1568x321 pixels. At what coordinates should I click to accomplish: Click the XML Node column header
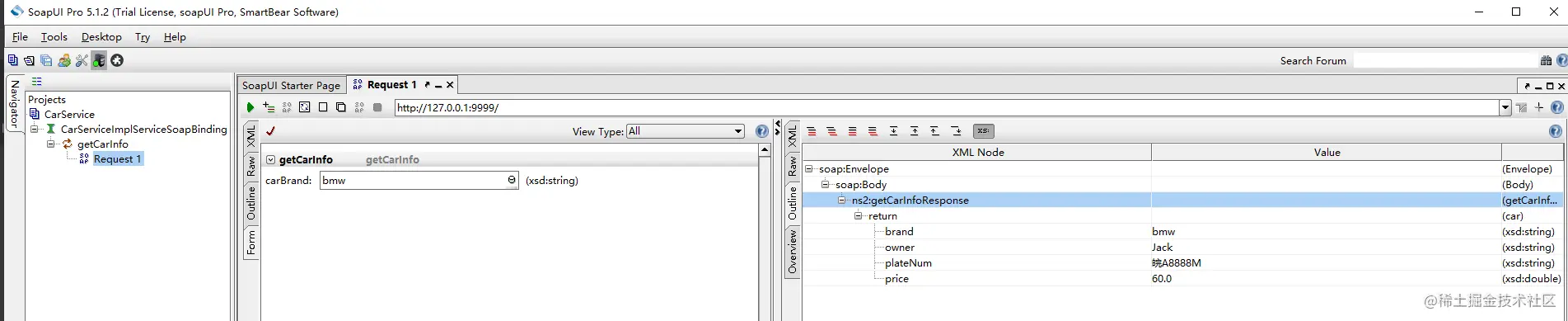(x=977, y=152)
